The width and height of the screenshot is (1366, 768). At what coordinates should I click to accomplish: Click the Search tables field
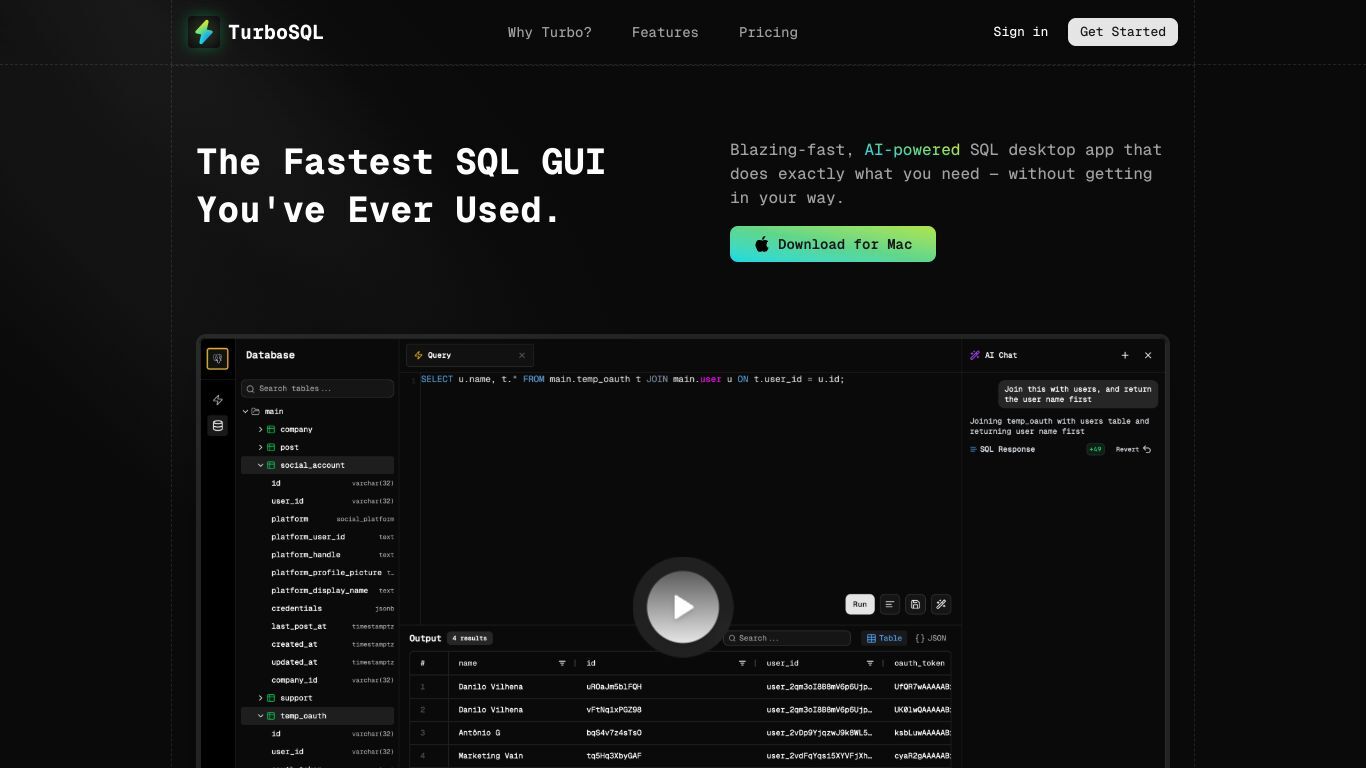point(317,388)
